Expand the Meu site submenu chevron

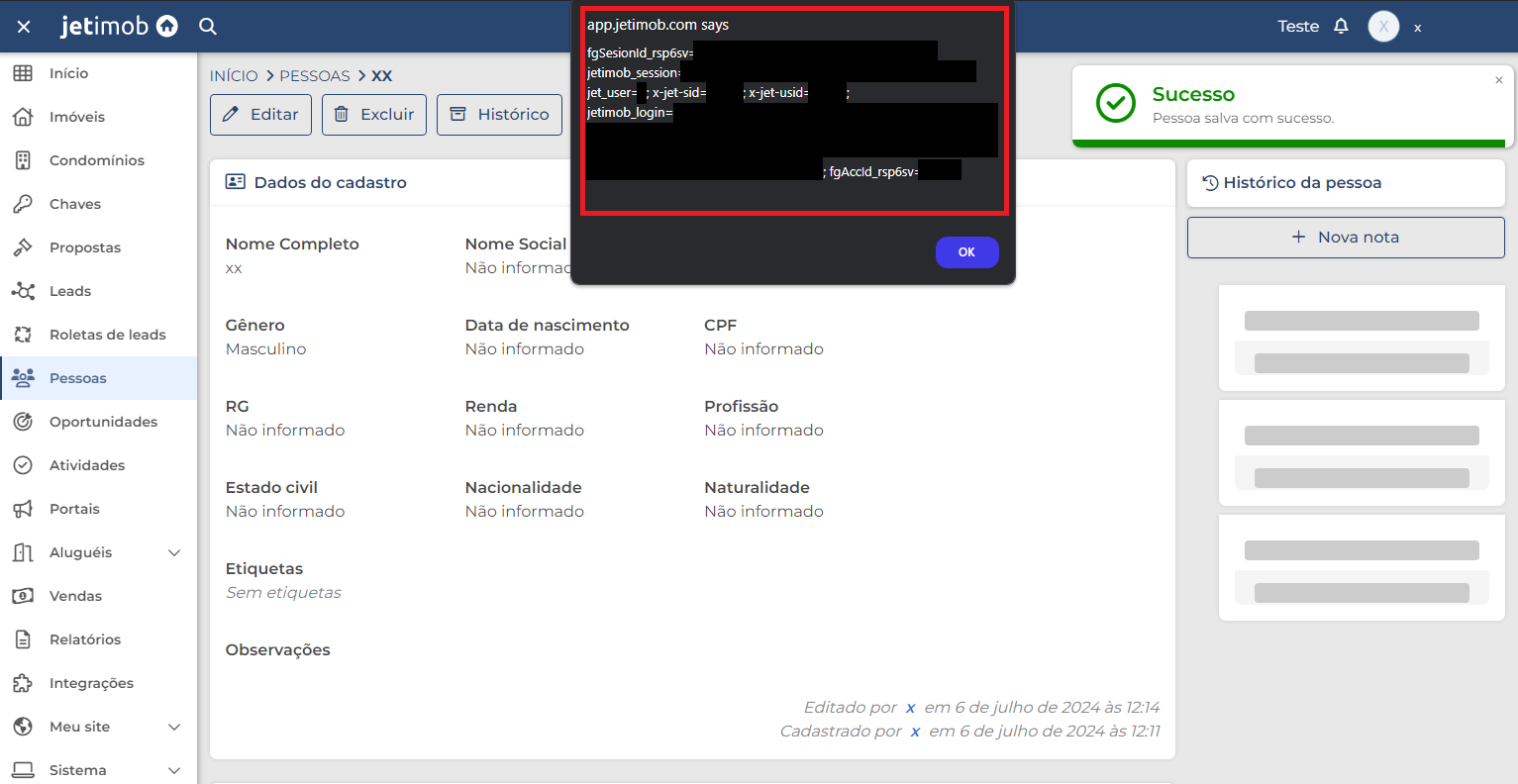174,727
